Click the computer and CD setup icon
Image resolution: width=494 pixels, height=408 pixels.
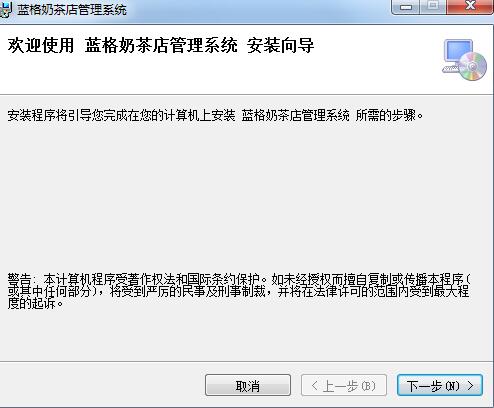[465, 60]
